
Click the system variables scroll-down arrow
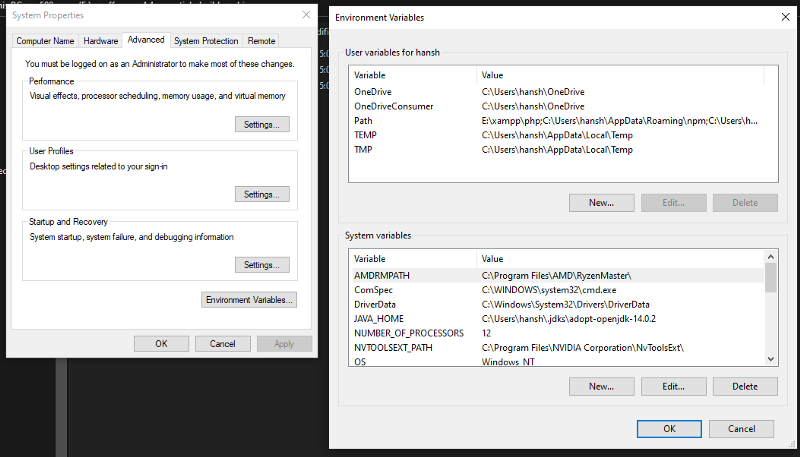(x=770, y=359)
